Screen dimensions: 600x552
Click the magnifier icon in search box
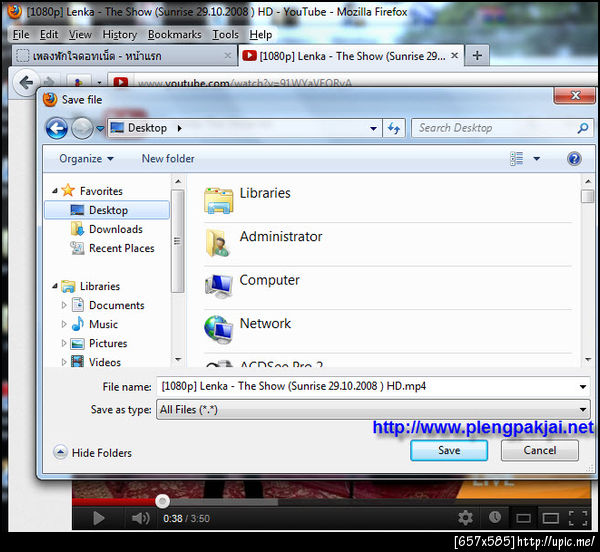tap(583, 128)
